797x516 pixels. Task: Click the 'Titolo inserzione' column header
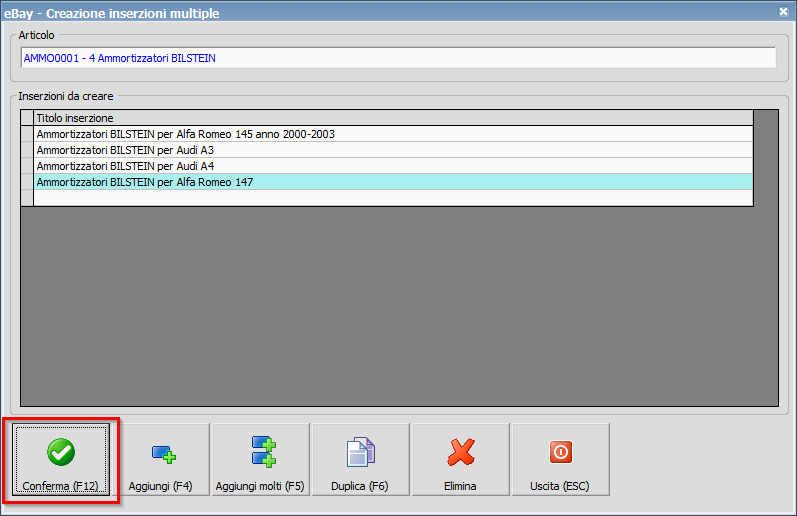point(393,118)
